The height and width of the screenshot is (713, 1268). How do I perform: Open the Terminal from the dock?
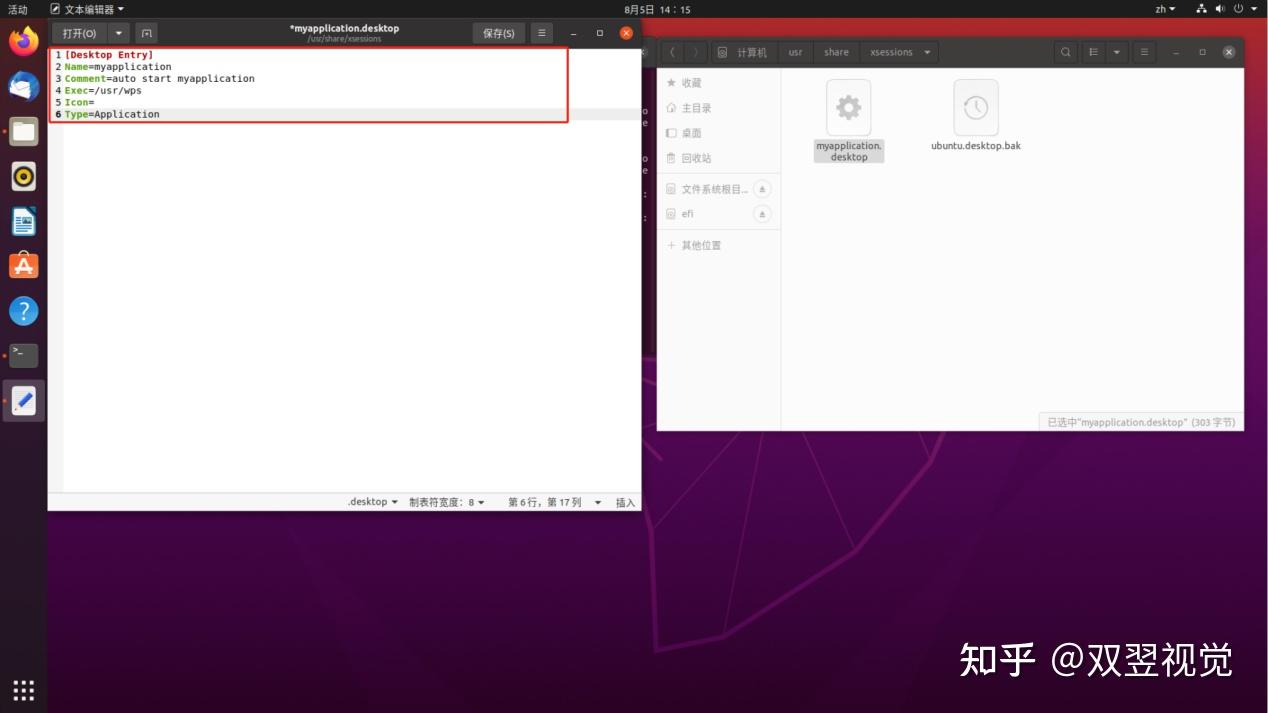[x=23, y=354]
